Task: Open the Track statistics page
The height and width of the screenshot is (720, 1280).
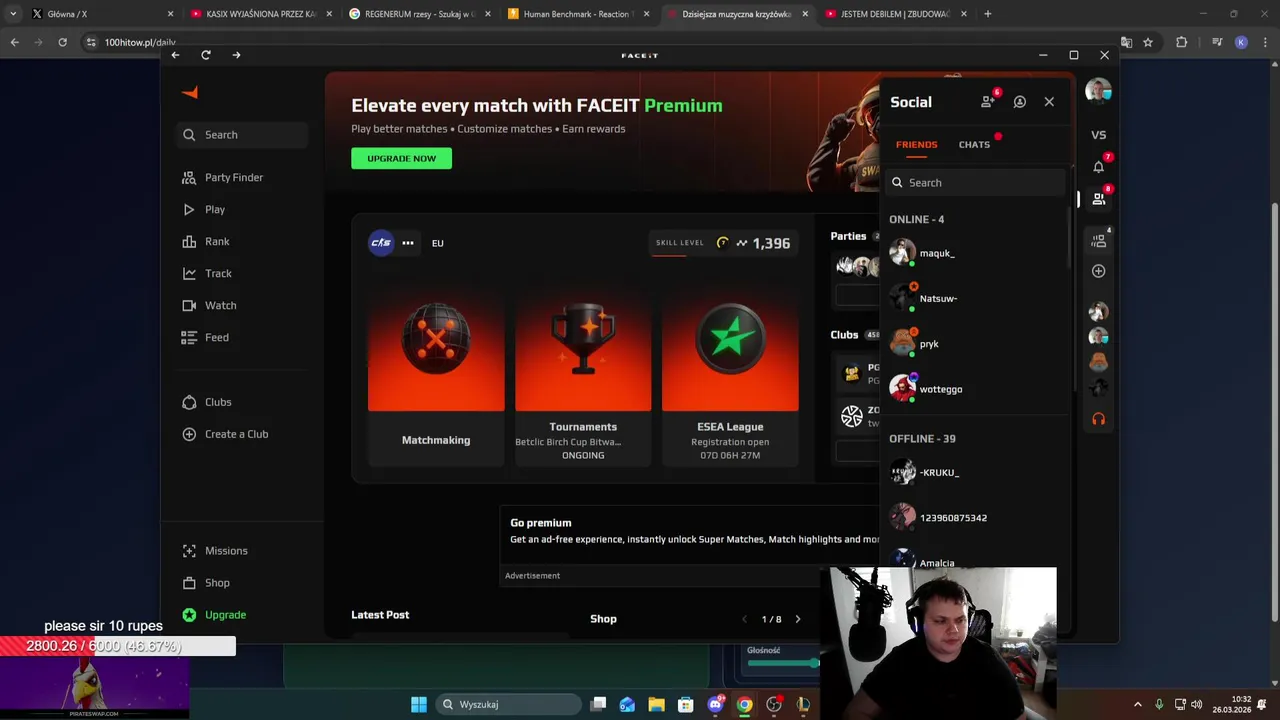Action: pos(207,273)
